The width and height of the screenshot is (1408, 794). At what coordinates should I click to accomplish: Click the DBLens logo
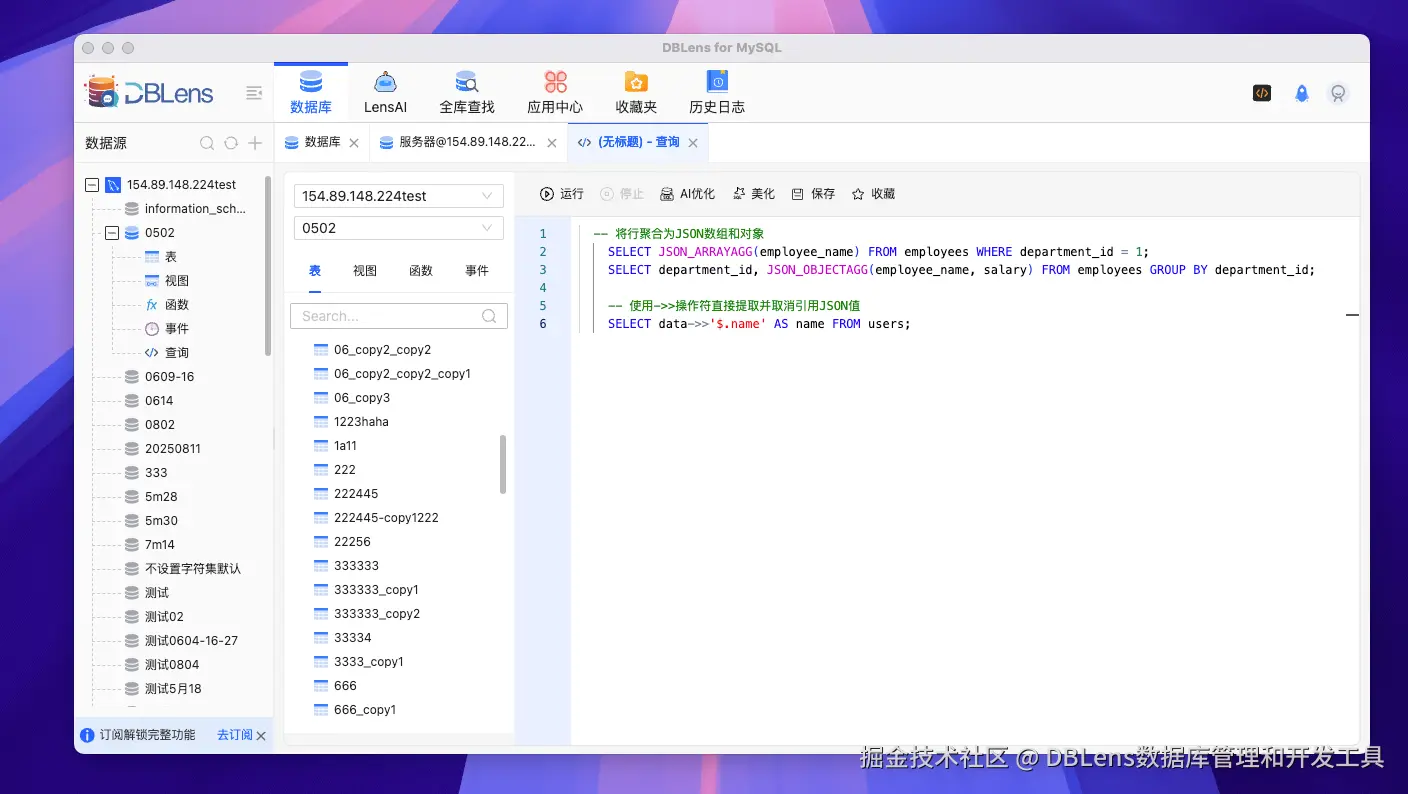[x=149, y=93]
